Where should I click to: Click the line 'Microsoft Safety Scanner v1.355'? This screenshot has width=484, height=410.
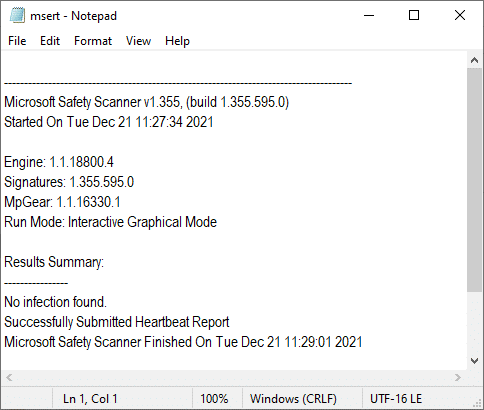pyautogui.click(x=146, y=102)
